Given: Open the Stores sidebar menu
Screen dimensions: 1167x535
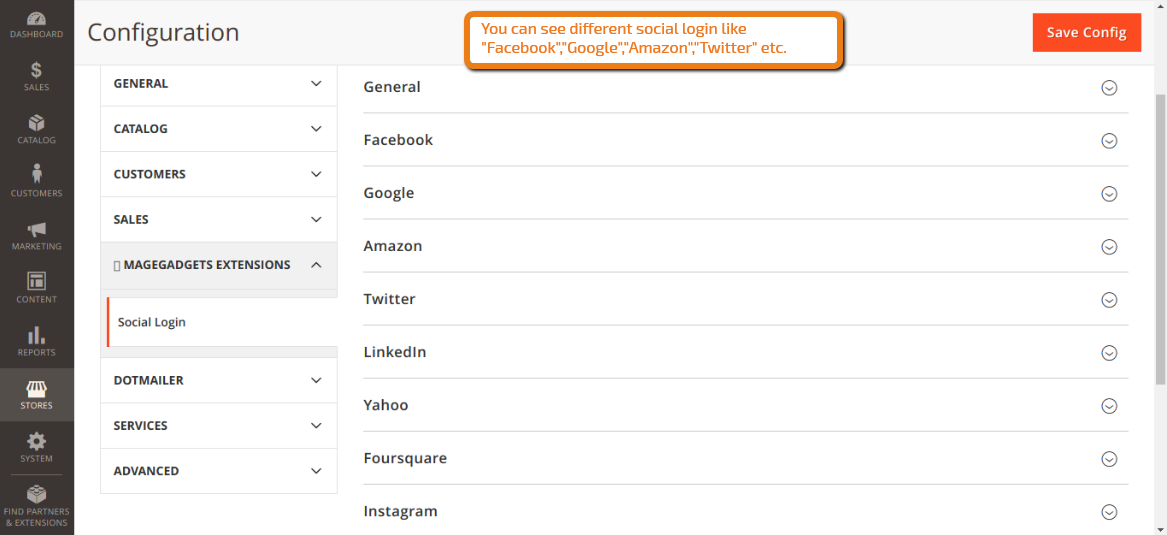Looking at the screenshot, I should [36, 394].
